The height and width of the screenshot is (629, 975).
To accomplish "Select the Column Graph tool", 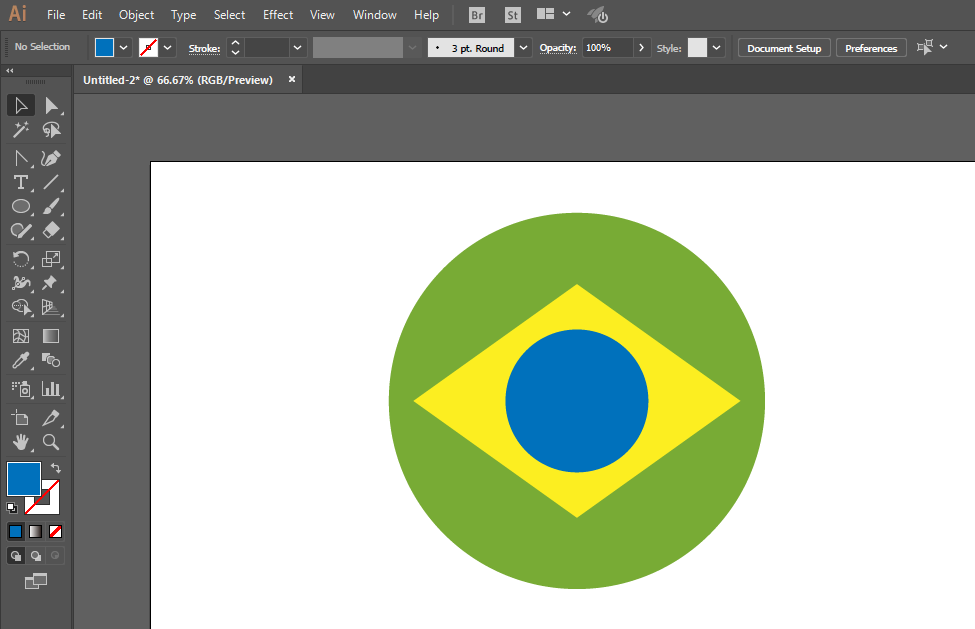I will pyautogui.click(x=51, y=389).
